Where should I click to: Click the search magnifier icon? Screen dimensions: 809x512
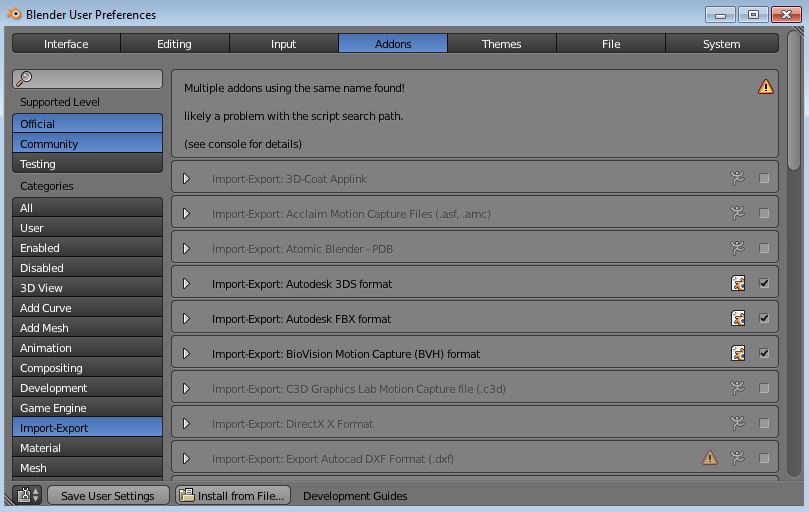pos(24,78)
